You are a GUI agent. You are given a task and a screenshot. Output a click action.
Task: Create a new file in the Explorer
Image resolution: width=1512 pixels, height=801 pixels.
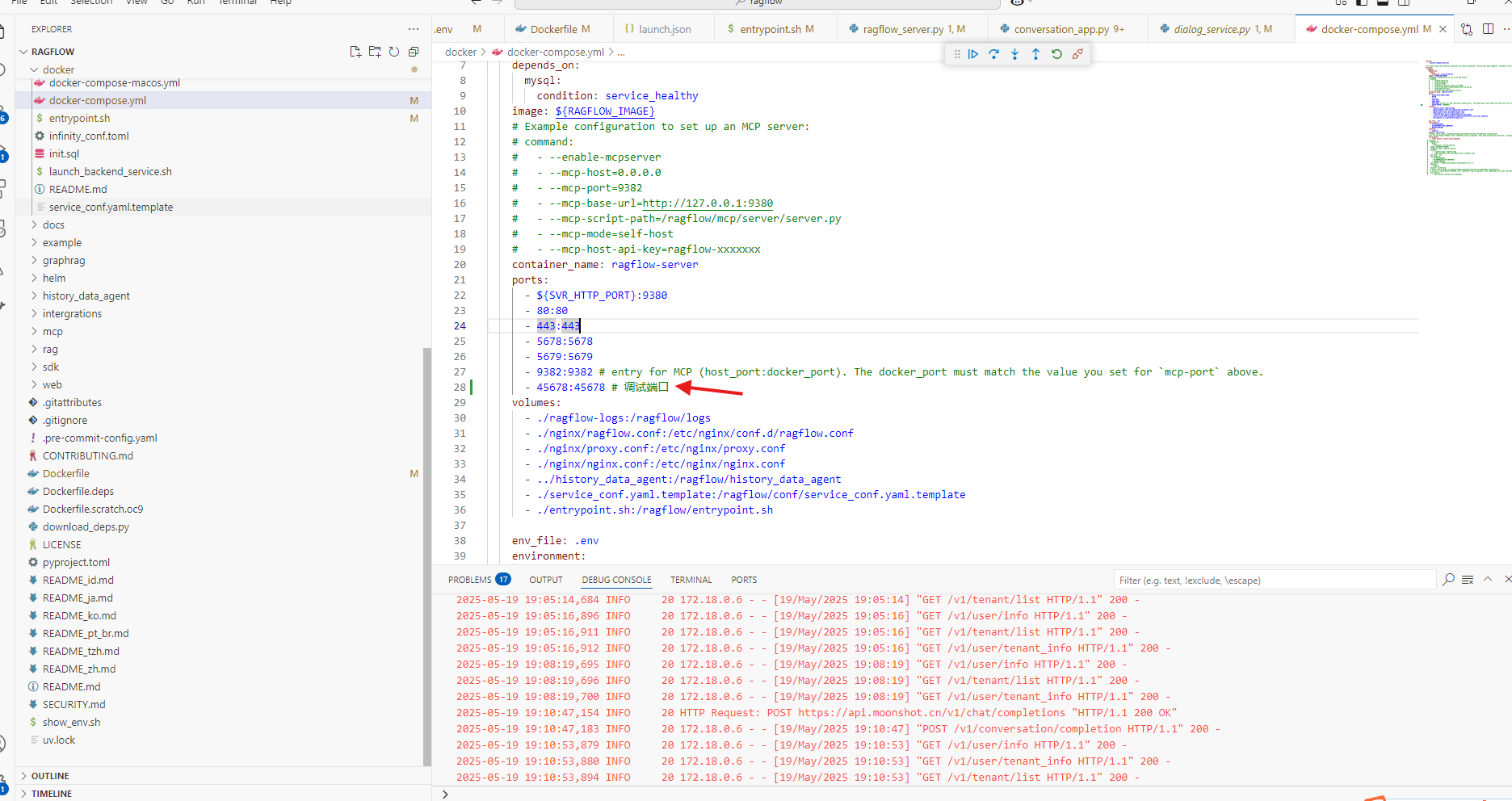coord(355,51)
